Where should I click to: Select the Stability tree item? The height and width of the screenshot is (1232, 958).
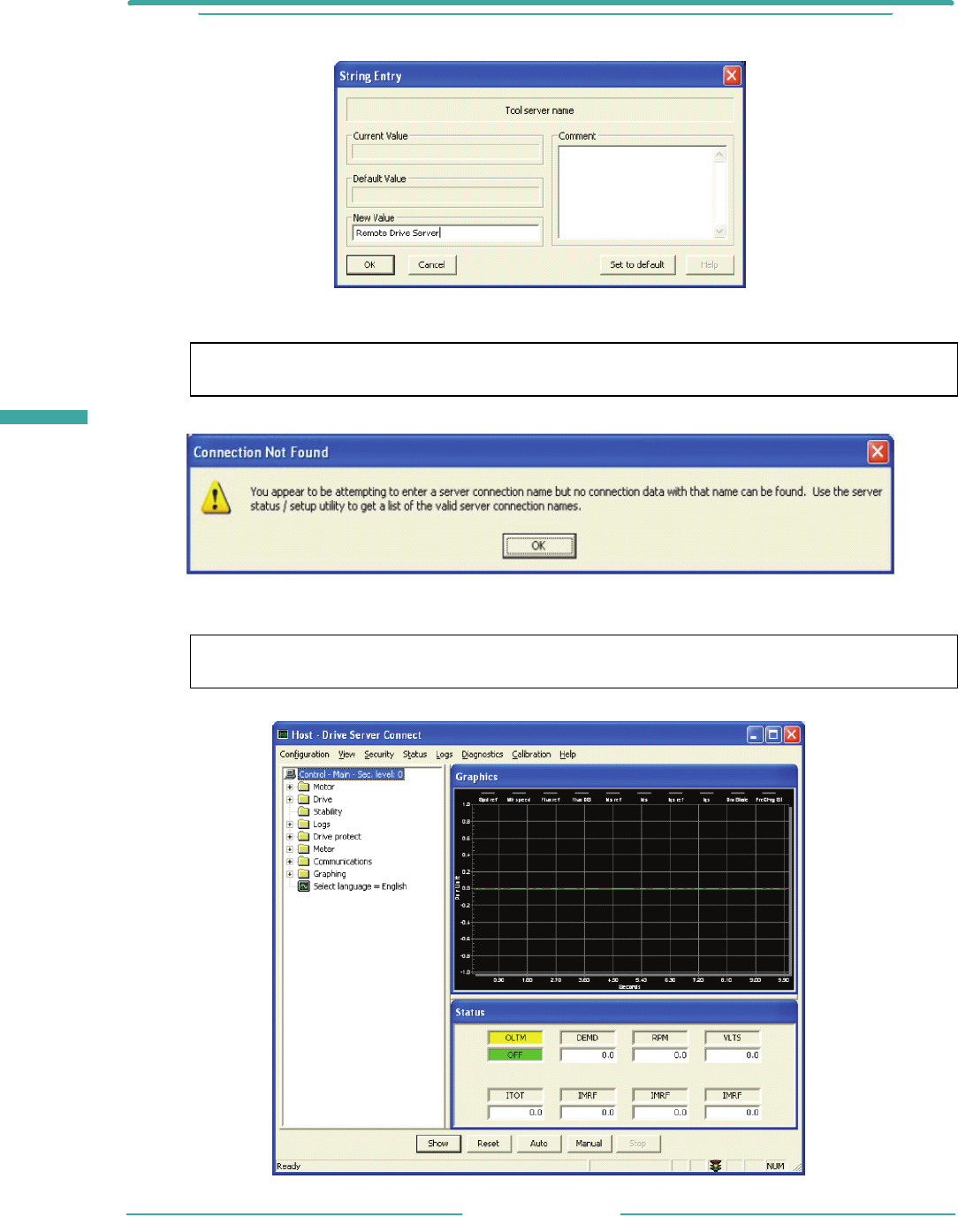tap(327, 811)
